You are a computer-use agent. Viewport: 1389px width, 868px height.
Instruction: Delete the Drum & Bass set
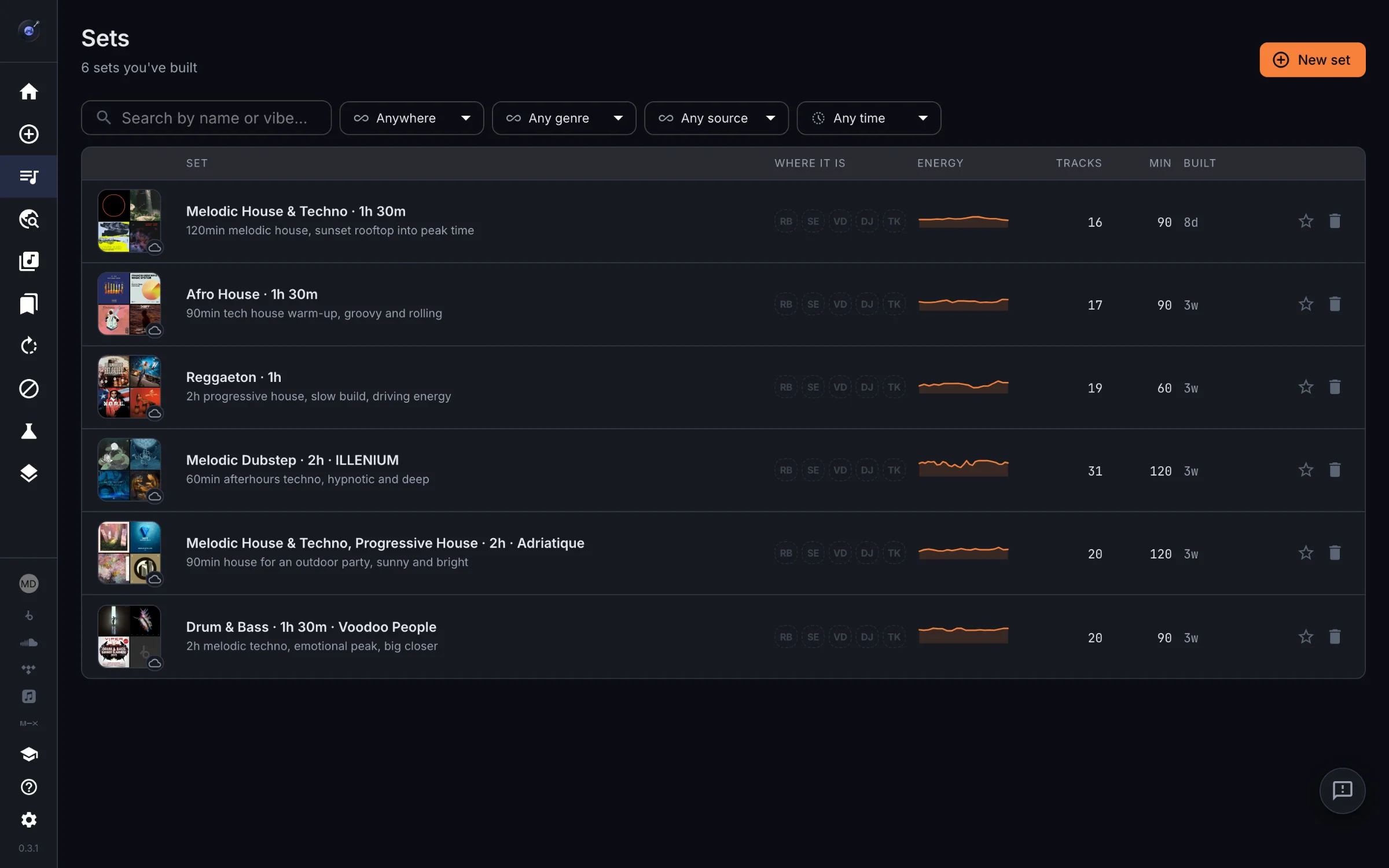coord(1335,637)
